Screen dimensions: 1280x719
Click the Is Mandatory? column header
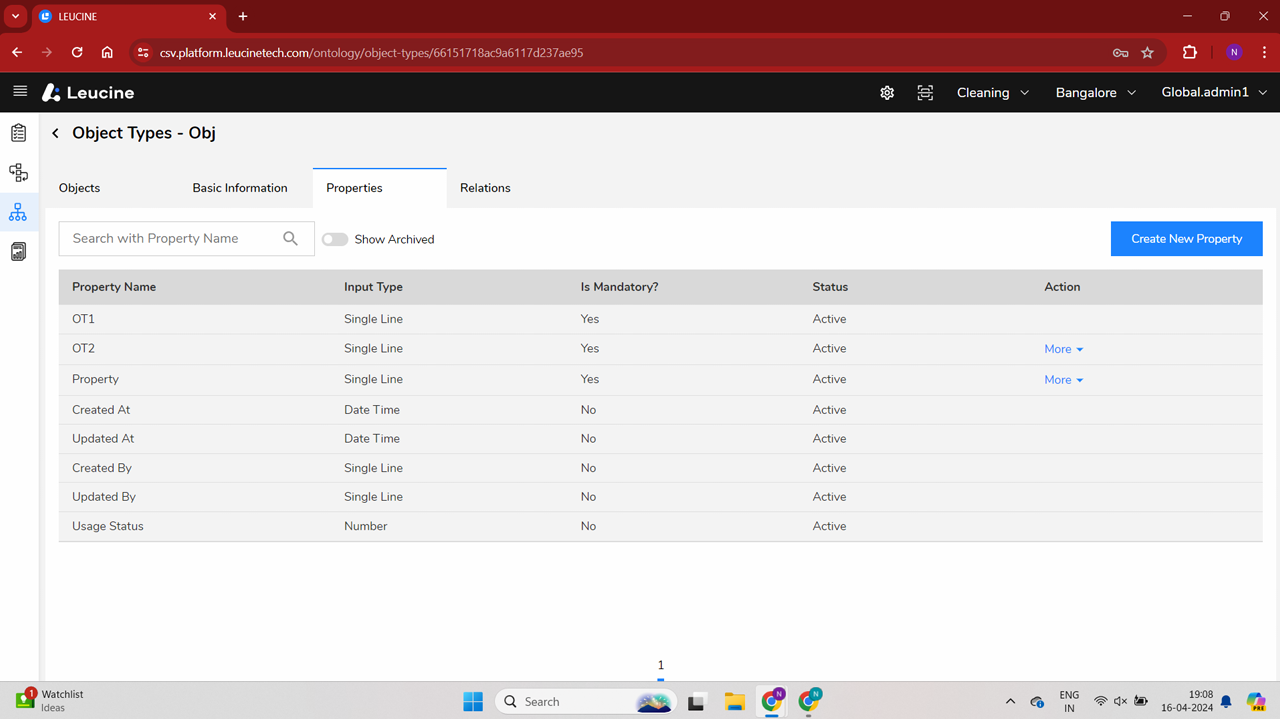tap(619, 287)
